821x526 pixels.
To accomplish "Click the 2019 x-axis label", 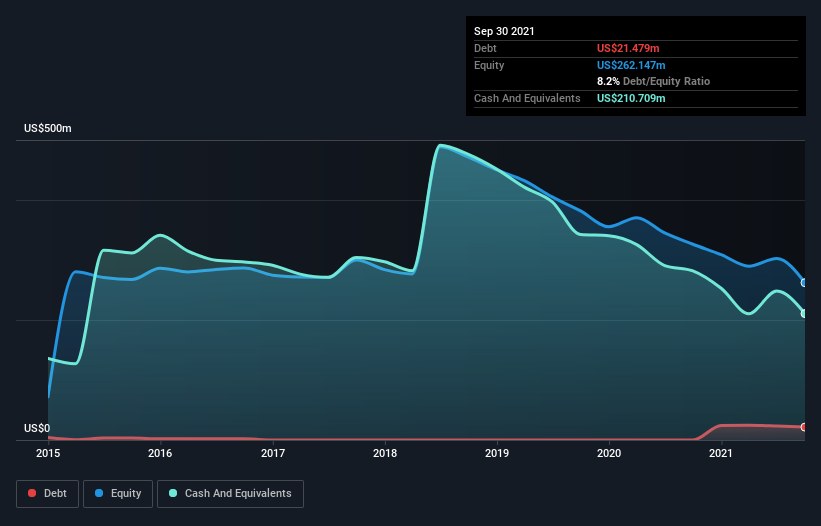I will pos(497,453).
